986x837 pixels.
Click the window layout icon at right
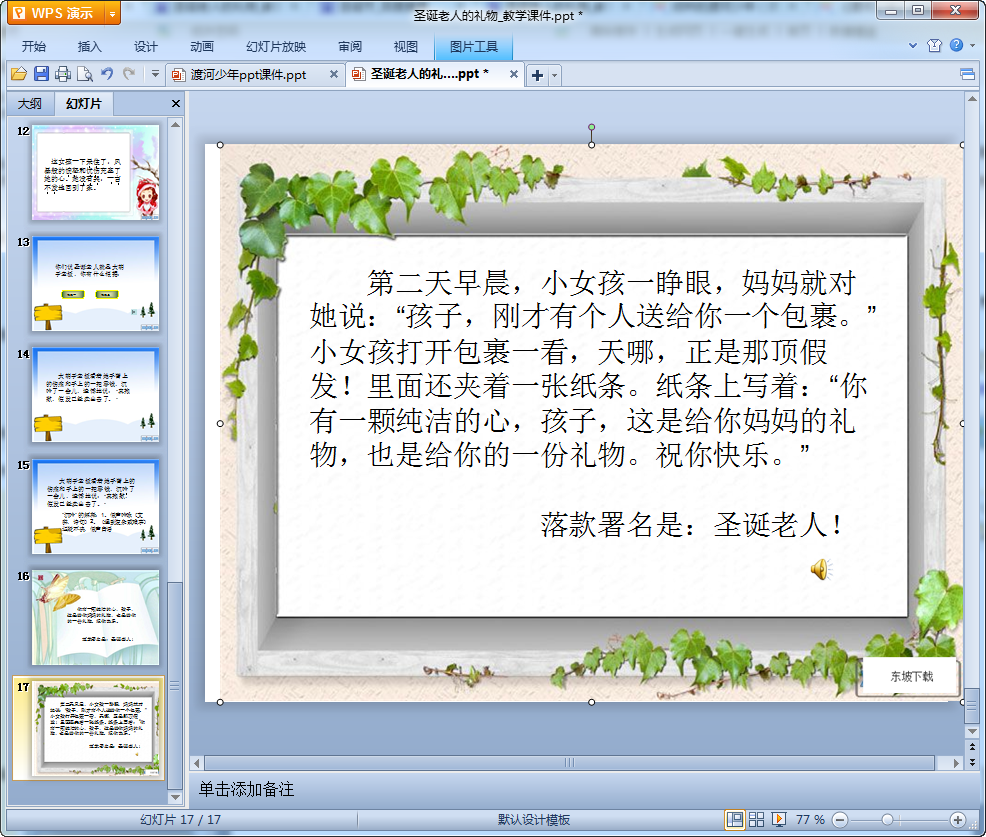(967, 75)
